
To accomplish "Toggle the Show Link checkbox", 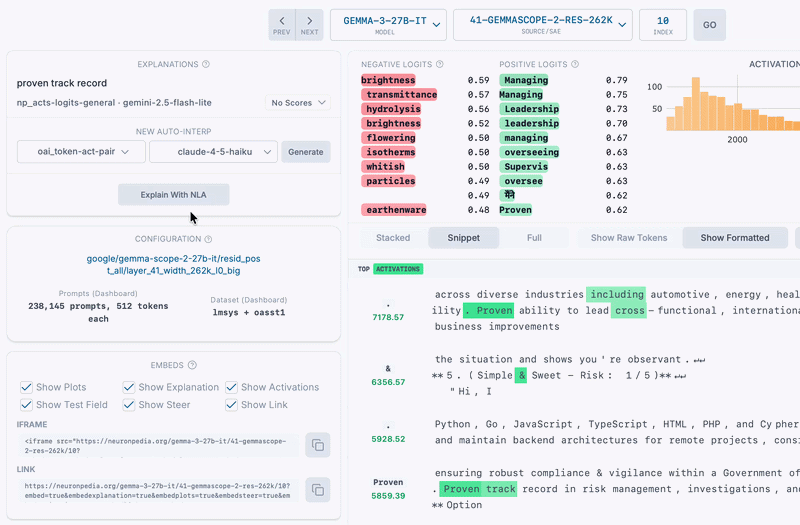I will (x=232, y=405).
